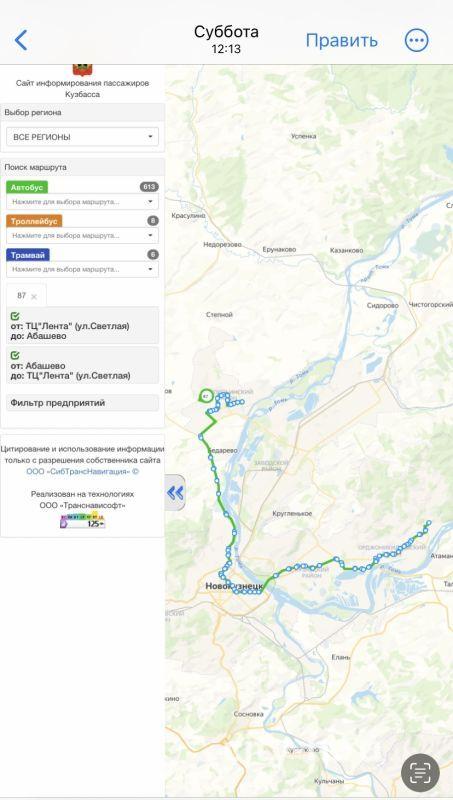Viewport: 453px width, 800px height.
Task: Open the ВСЕ РЕГИОНЫ region dropdown
Action: click(x=82, y=137)
